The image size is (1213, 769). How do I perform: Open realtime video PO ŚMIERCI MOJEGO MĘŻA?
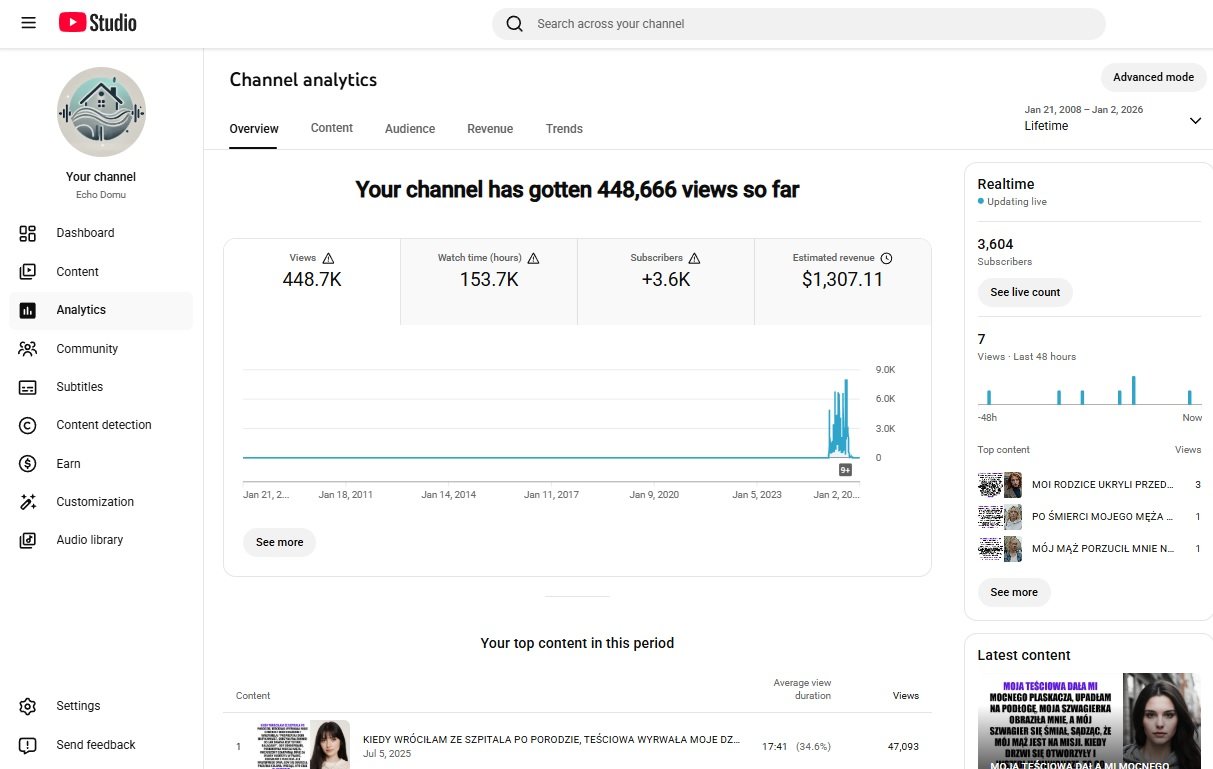[1105, 517]
